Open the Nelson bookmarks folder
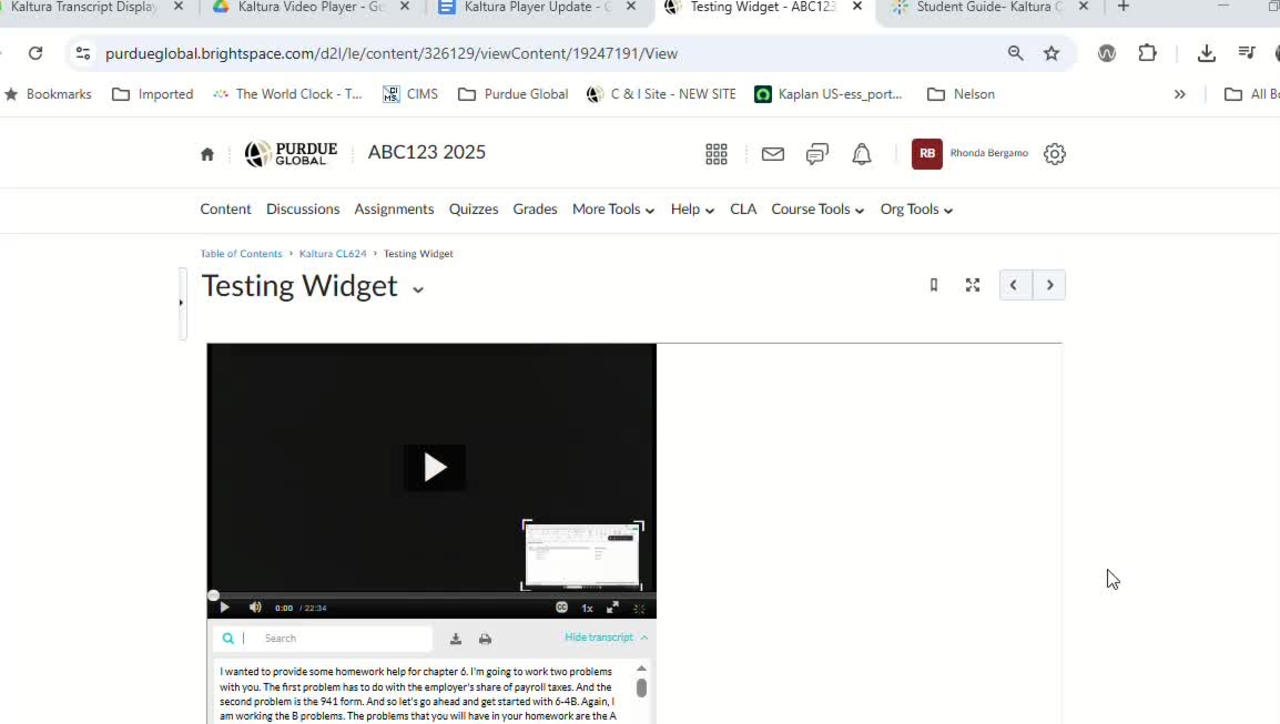1280x724 pixels. click(x=961, y=94)
